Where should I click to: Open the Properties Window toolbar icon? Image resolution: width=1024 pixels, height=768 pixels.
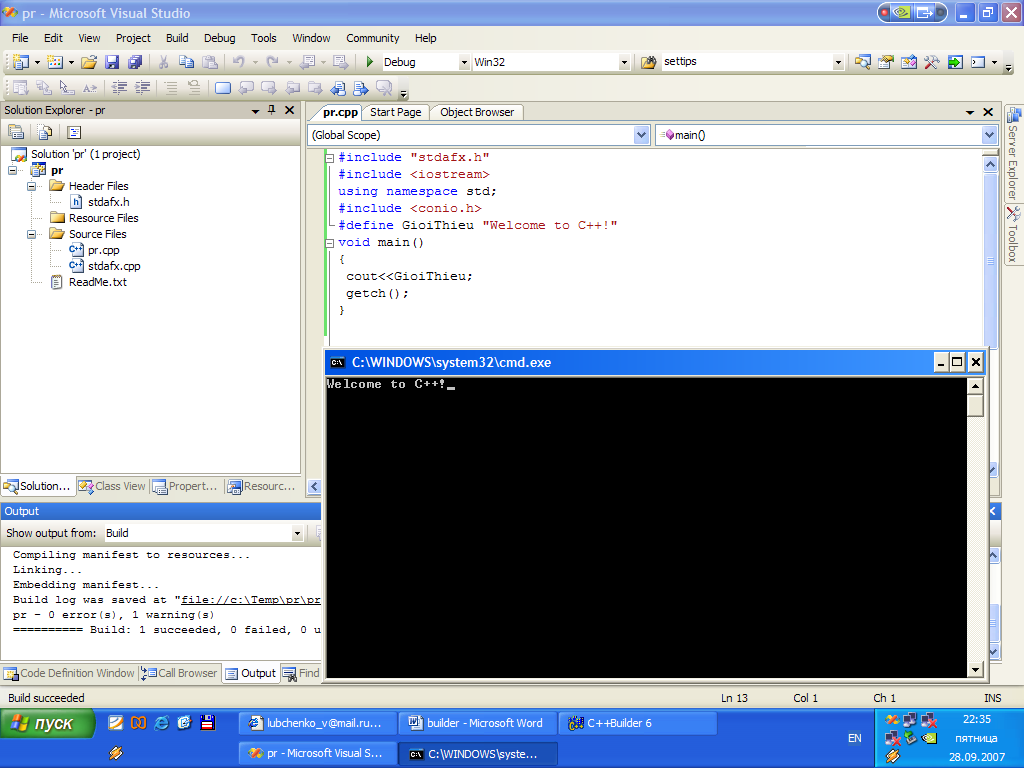coord(886,62)
